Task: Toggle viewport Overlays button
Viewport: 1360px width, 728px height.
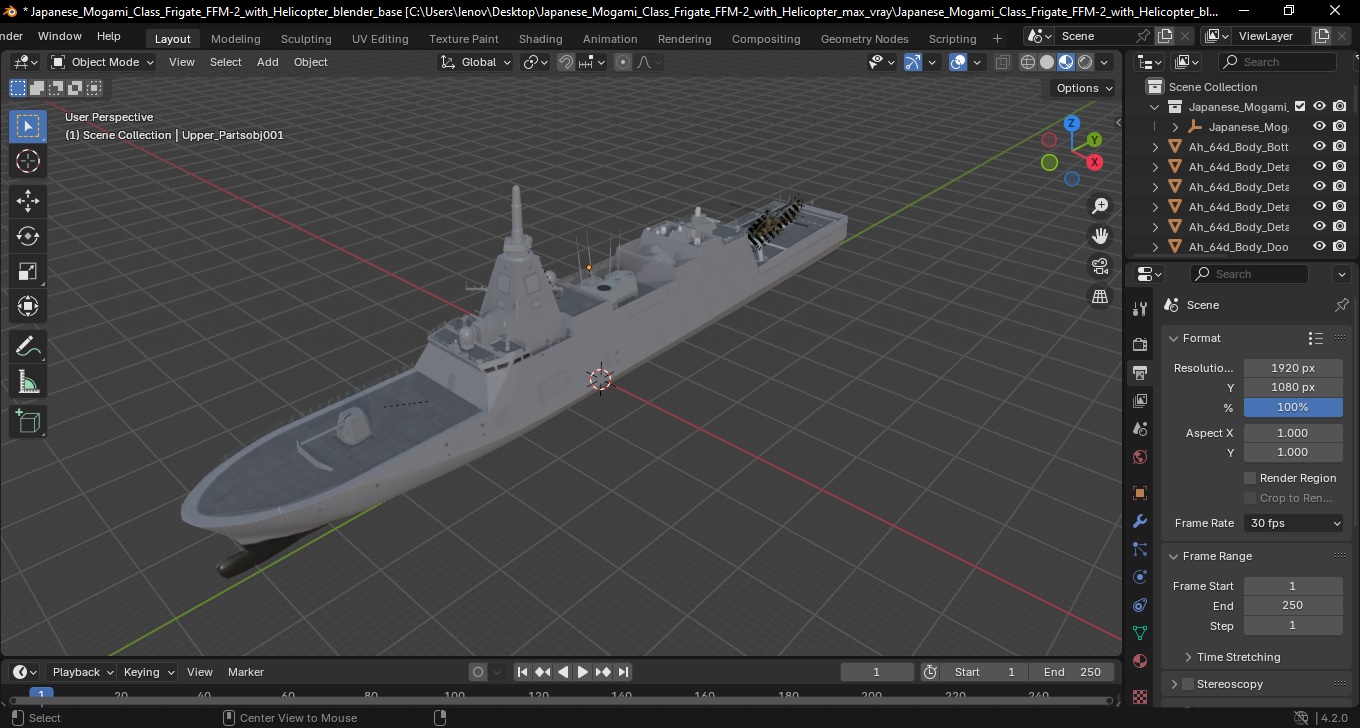Action: [958, 62]
